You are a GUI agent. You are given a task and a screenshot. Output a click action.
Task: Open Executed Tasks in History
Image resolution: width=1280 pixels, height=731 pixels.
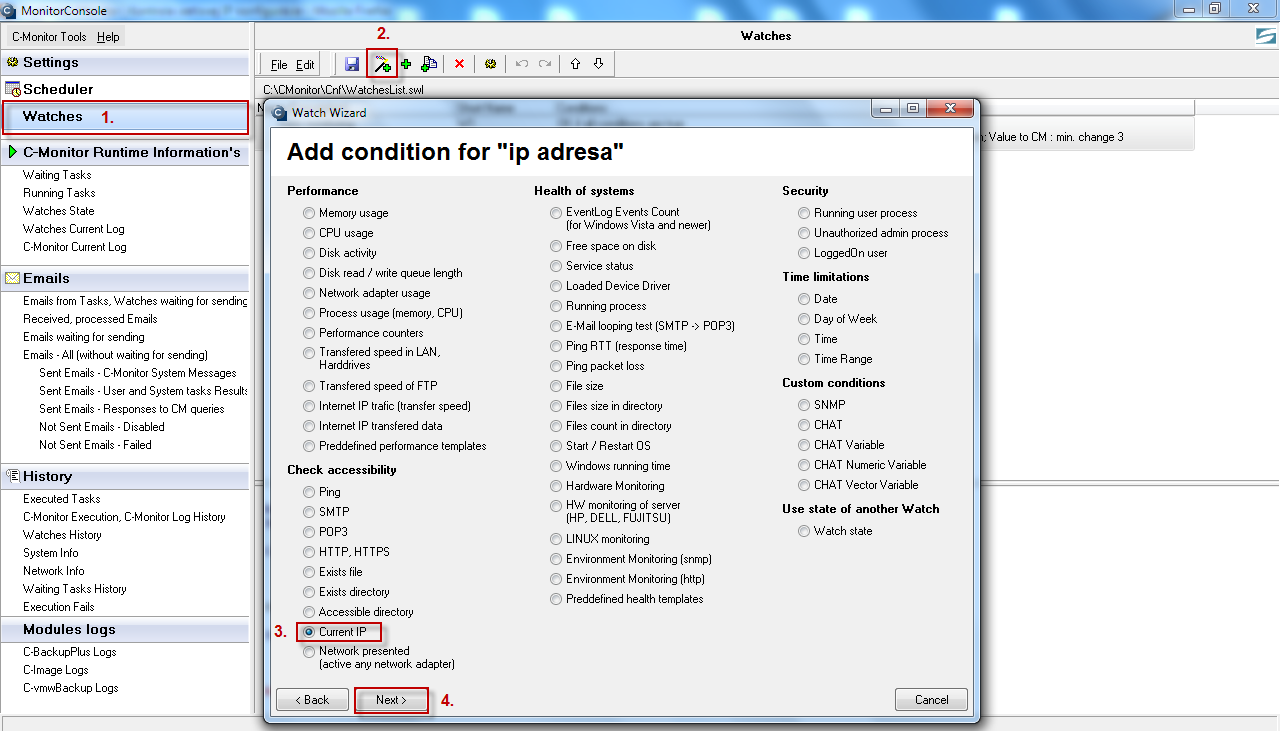pos(62,499)
